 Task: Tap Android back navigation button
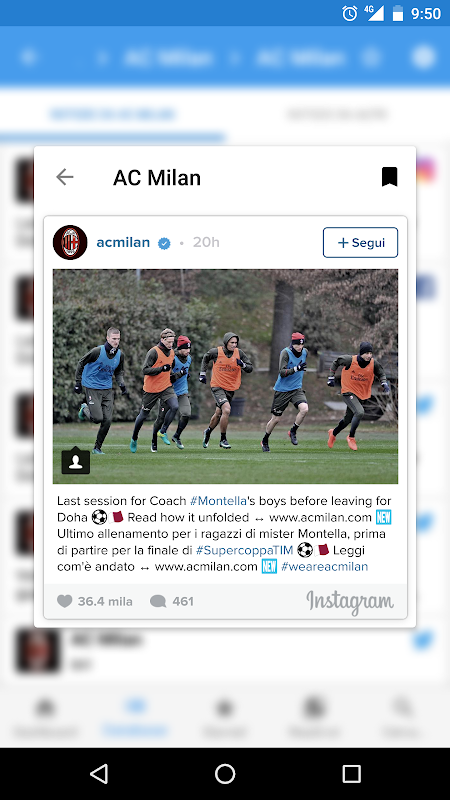98,774
